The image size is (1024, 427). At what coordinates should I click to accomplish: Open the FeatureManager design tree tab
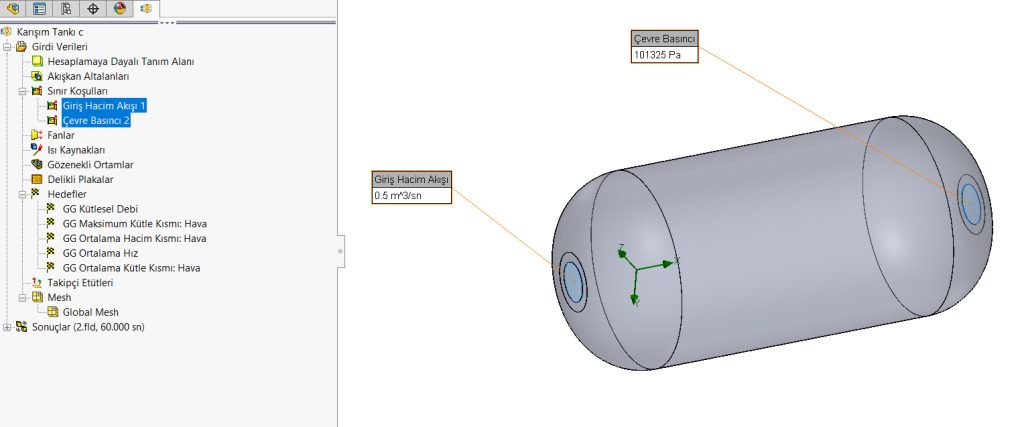14,9
